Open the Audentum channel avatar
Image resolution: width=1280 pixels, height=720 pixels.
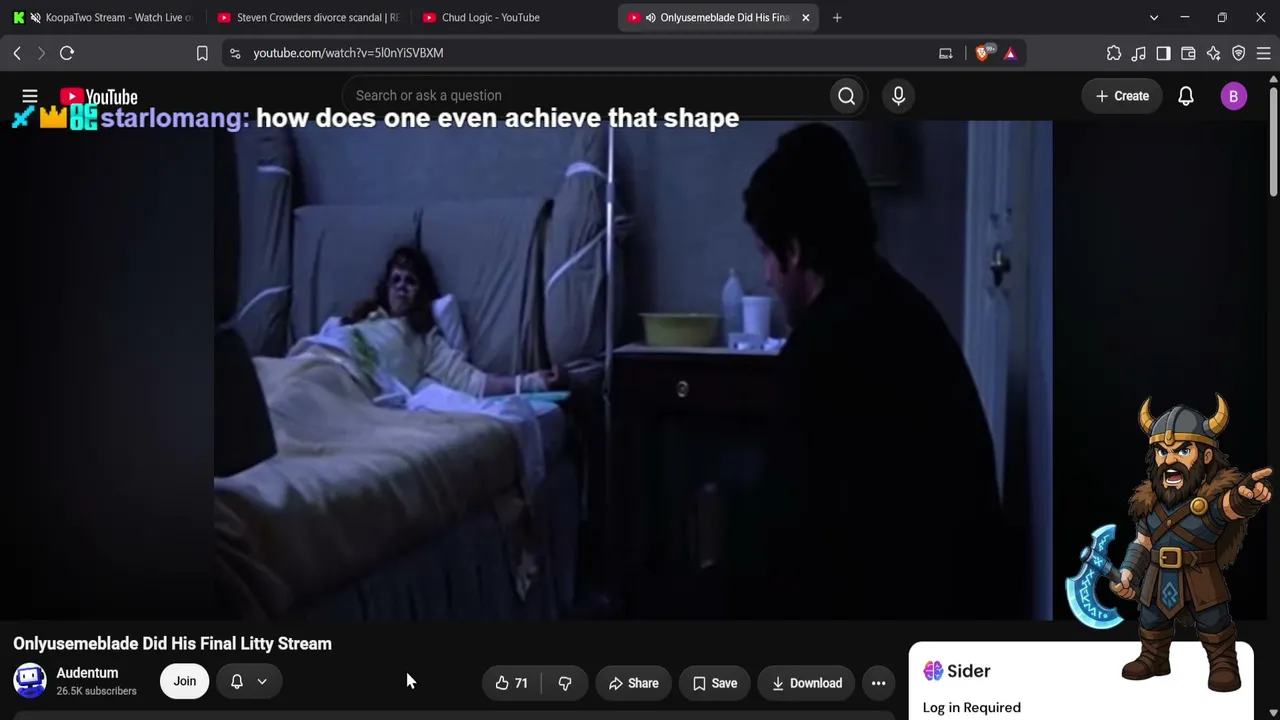coord(30,681)
